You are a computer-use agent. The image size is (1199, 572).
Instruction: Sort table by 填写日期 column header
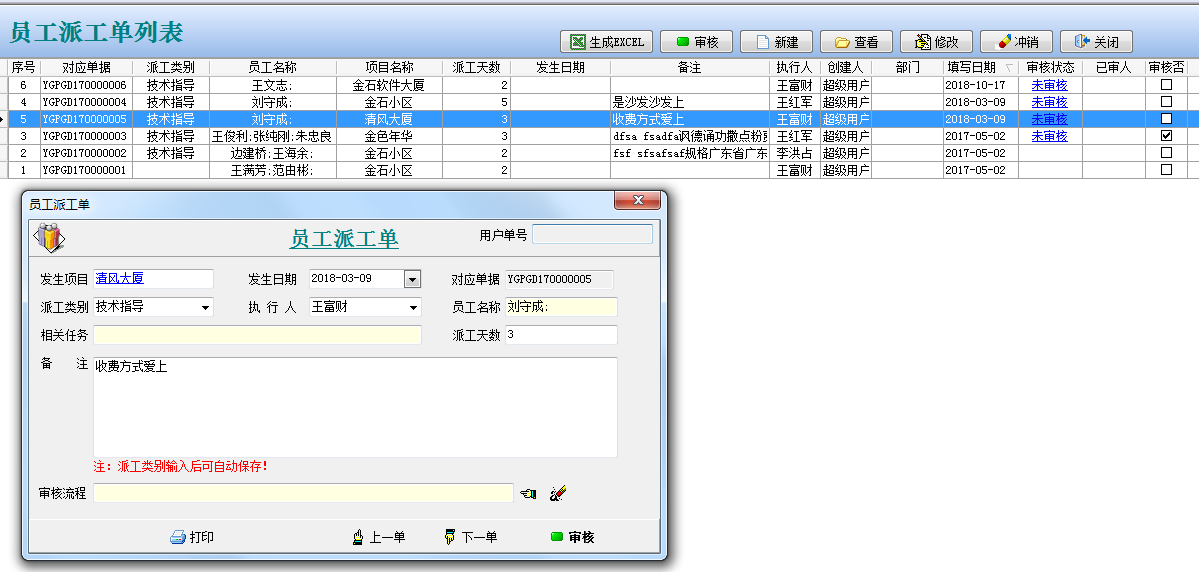click(971, 67)
